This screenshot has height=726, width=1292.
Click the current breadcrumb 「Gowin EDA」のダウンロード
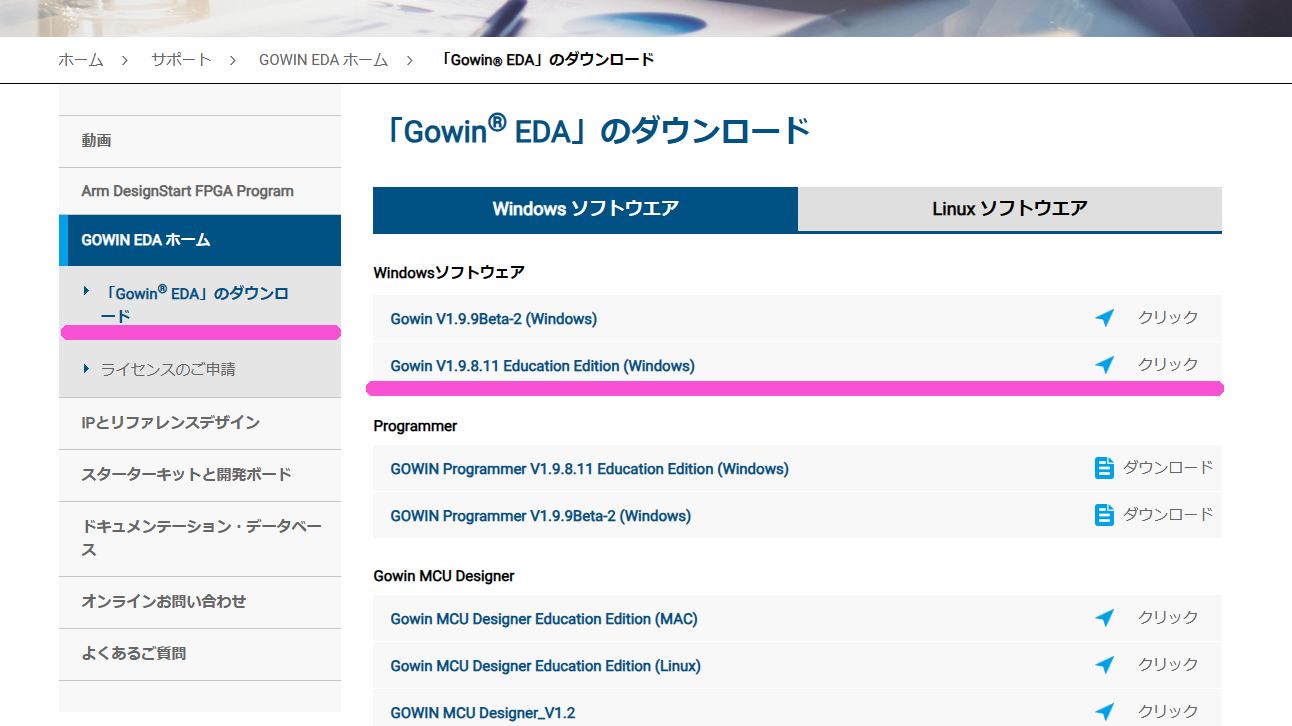click(x=548, y=60)
